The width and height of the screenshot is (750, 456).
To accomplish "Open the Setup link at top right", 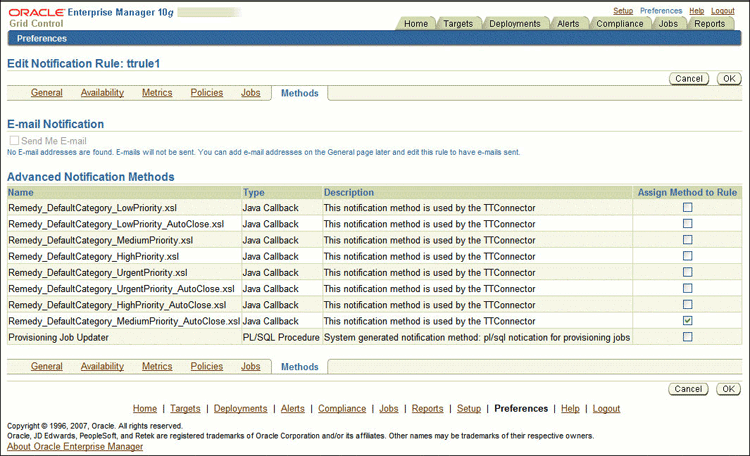I will [x=623, y=10].
